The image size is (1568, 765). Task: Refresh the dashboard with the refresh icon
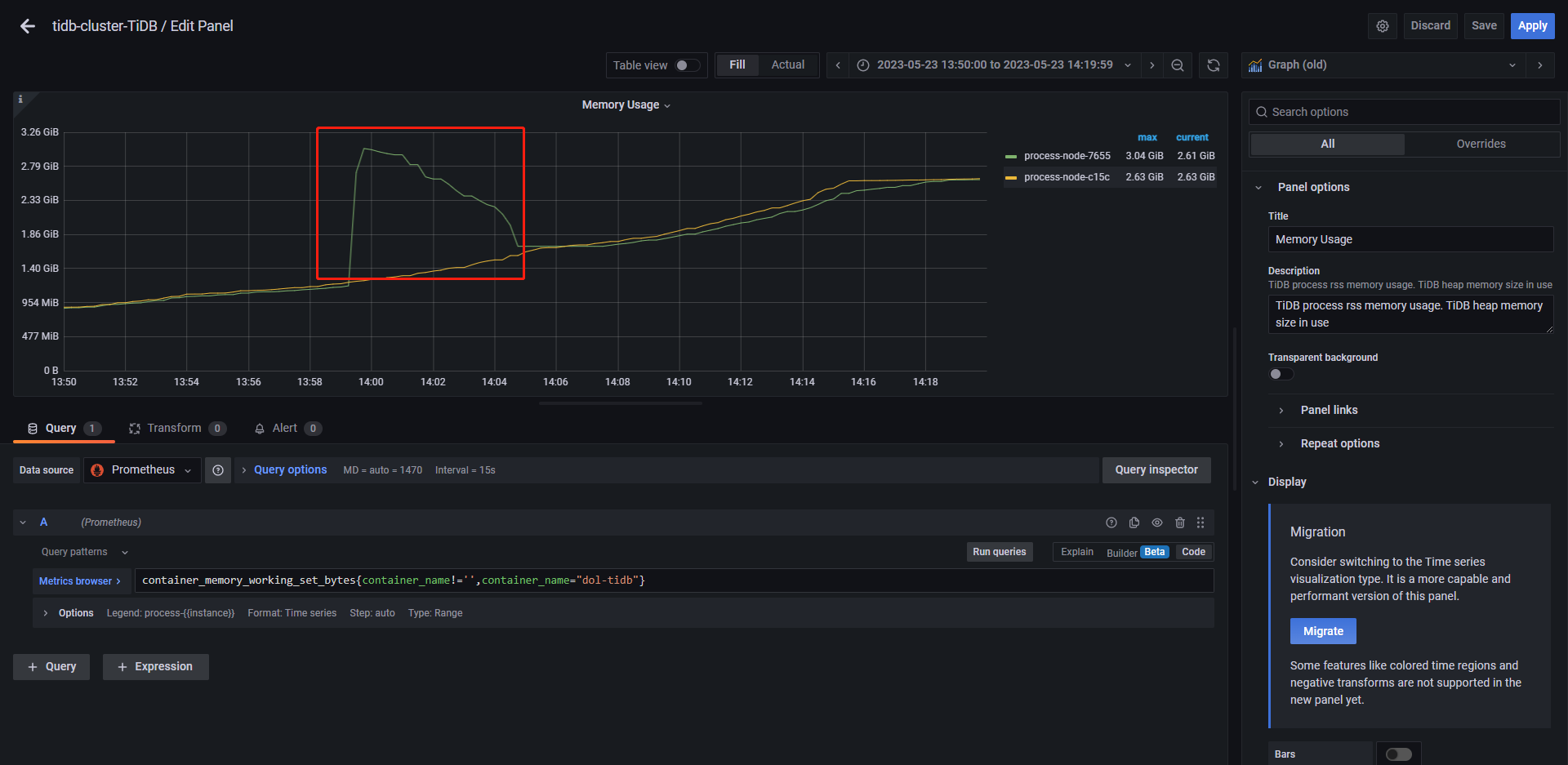pos(1213,65)
